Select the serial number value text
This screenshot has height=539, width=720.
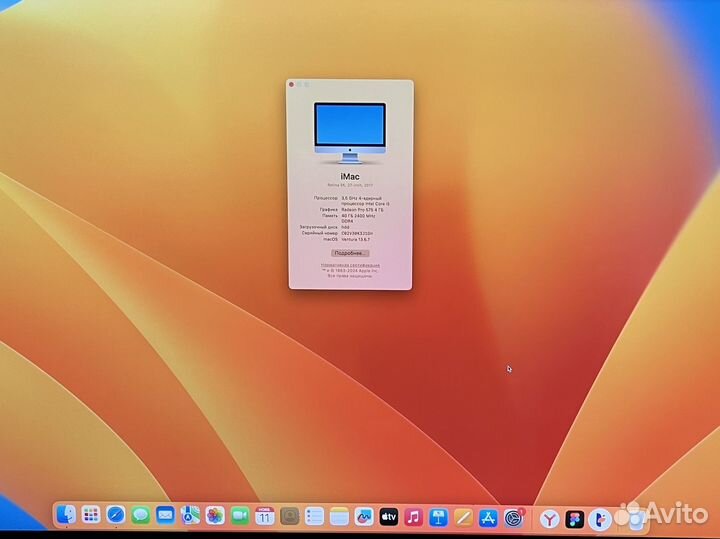tap(357, 233)
